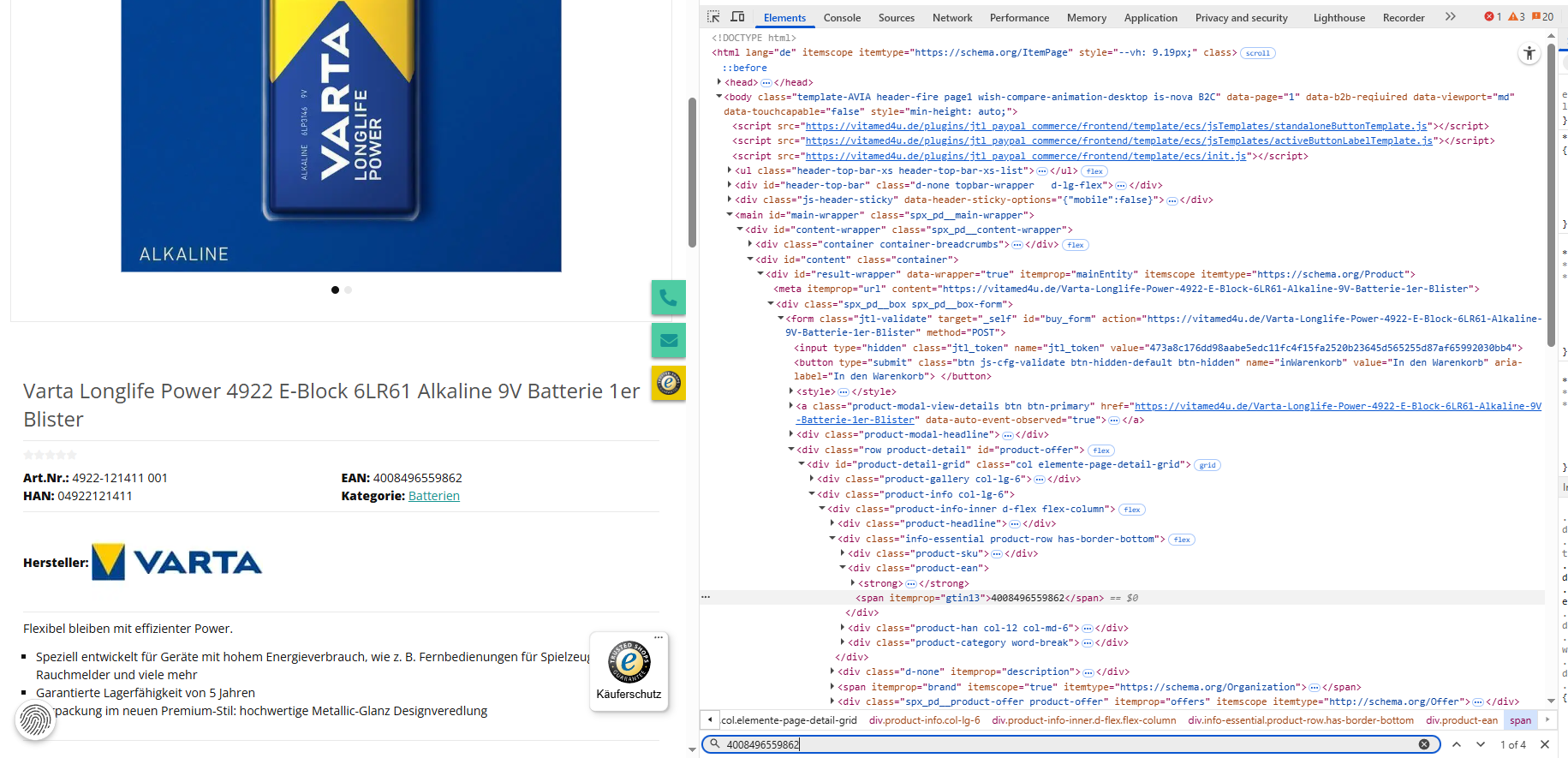
Task: Select div.product-ean in breadcrumb trail
Action: click(x=1462, y=720)
